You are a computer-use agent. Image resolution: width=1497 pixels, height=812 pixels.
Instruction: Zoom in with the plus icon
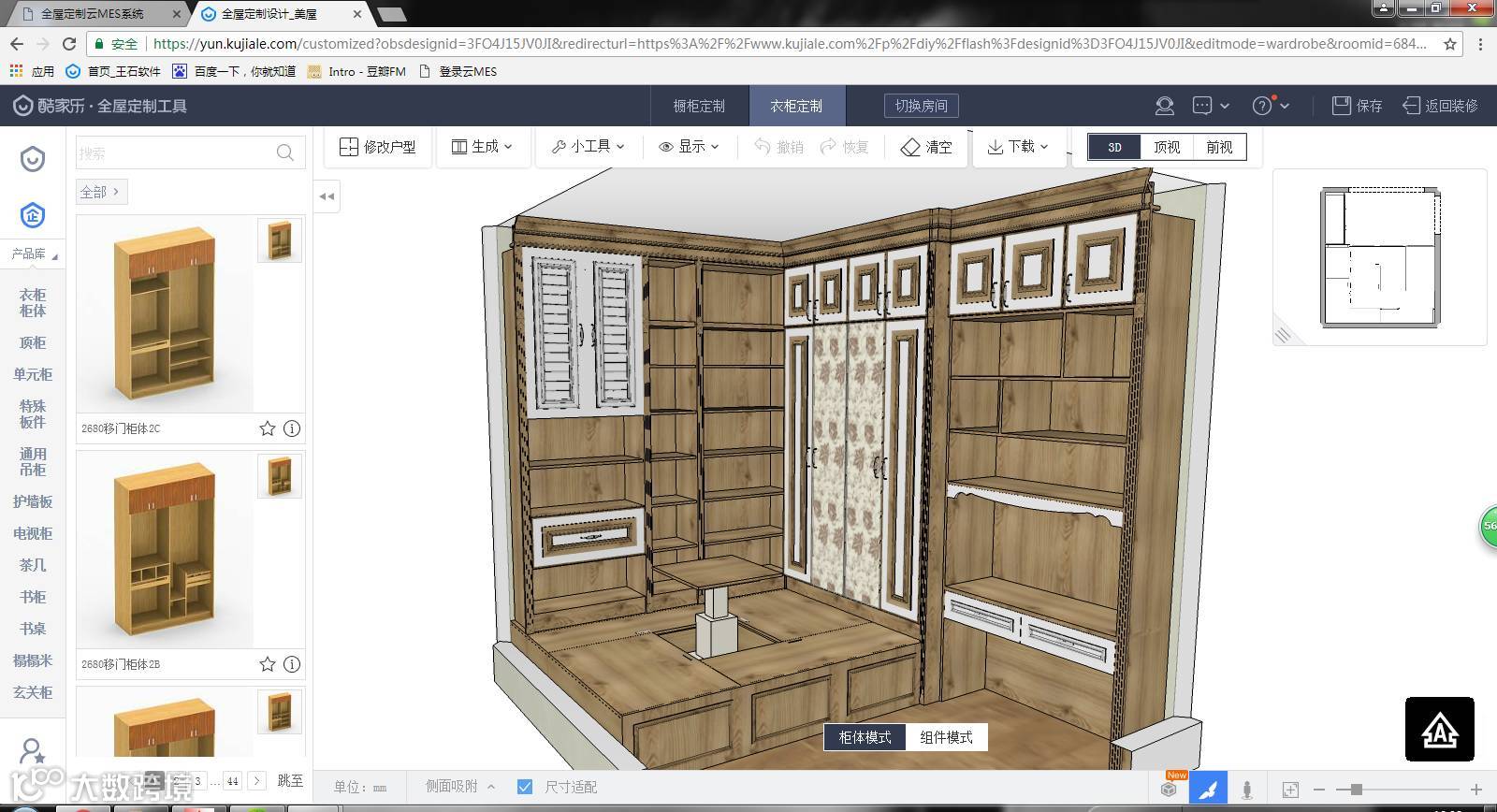pos(1476,790)
